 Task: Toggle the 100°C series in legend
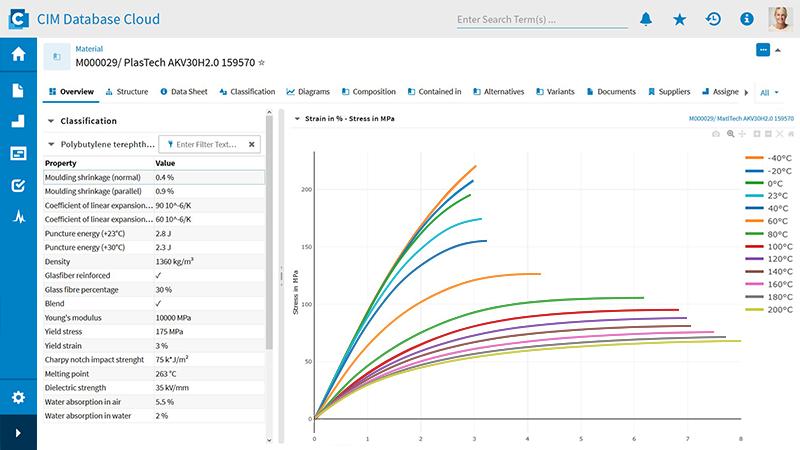point(768,246)
